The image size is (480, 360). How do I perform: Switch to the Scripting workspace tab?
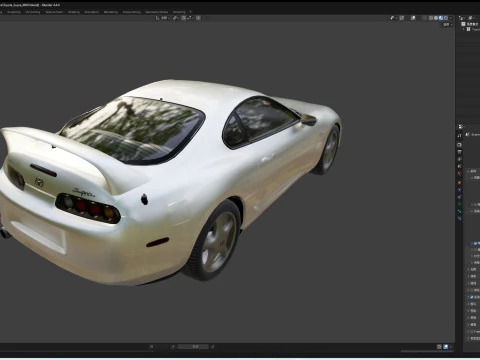point(179,12)
